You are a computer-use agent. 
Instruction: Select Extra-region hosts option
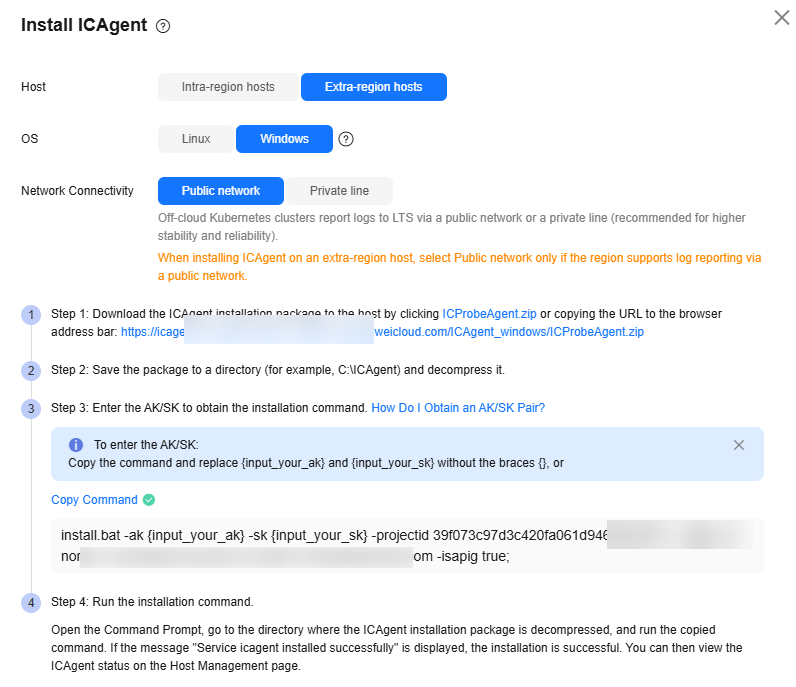pyautogui.click(x=373, y=87)
